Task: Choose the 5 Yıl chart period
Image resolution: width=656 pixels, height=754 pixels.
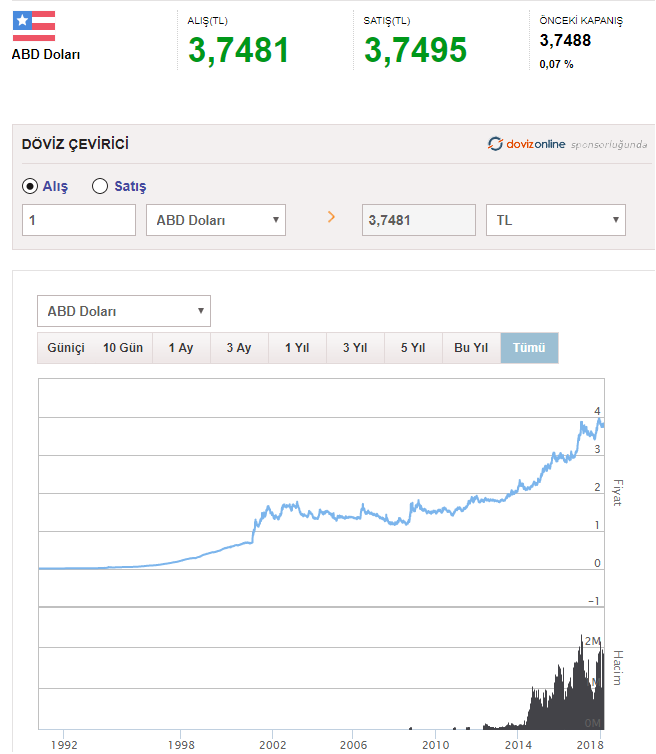Action: (413, 348)
